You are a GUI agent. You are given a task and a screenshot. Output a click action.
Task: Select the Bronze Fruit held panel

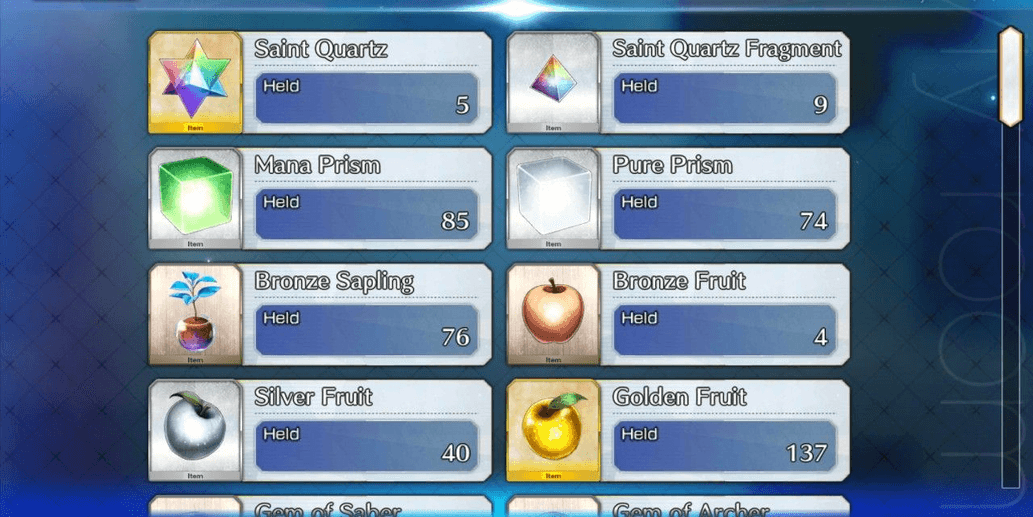point(725,330)
